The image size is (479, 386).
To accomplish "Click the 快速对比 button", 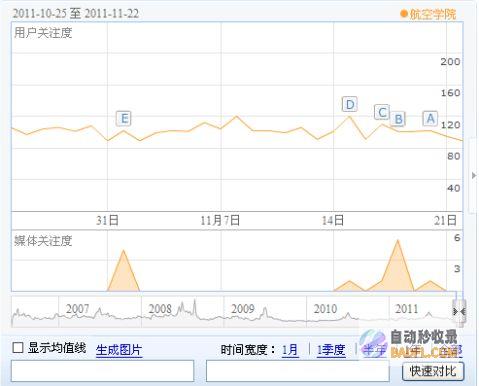I will (433, 371).
